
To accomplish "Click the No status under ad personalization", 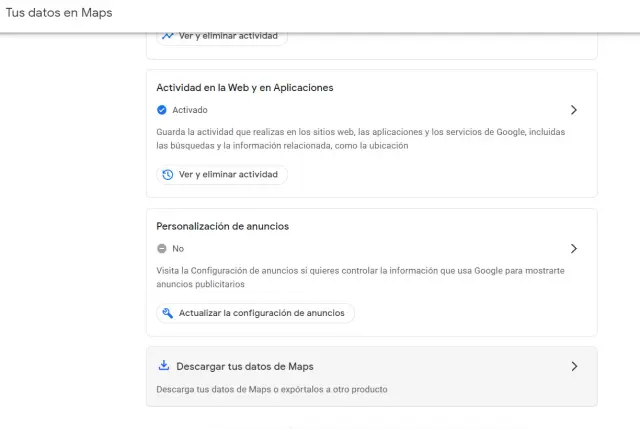I will 178,248.
